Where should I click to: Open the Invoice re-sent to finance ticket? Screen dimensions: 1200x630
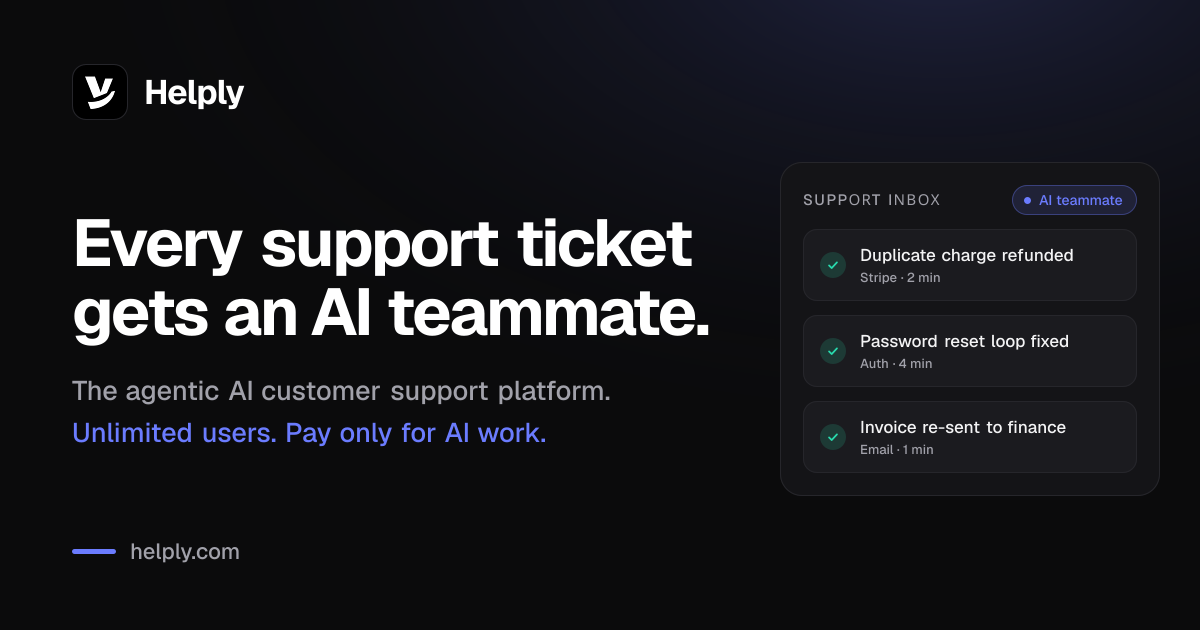[970, 437]
